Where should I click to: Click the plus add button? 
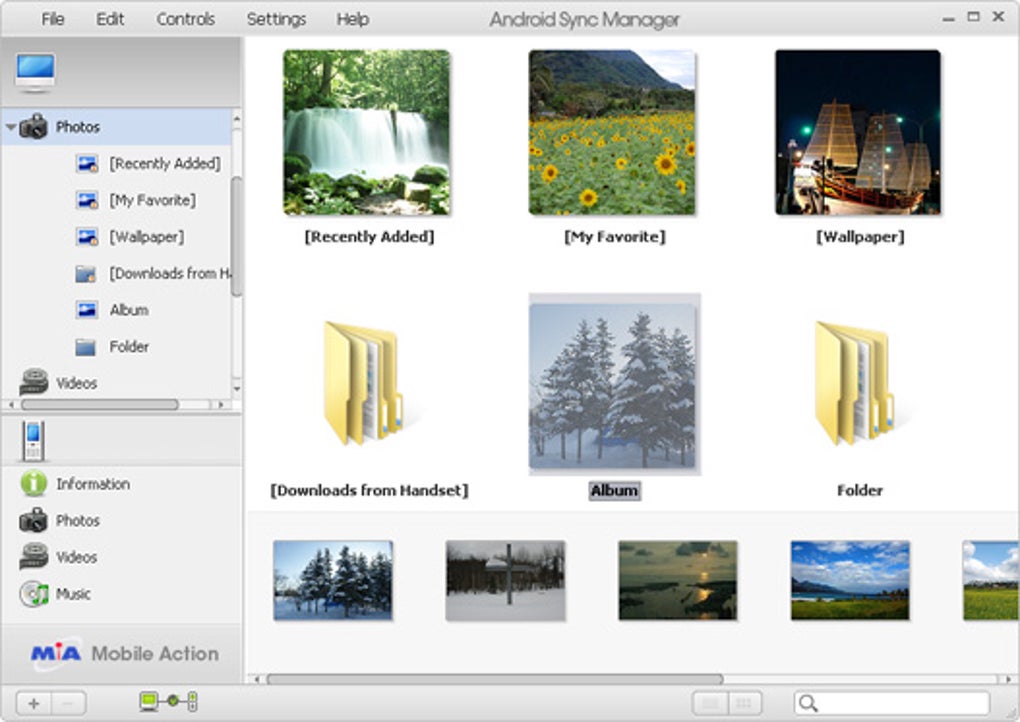coord(34,703)
